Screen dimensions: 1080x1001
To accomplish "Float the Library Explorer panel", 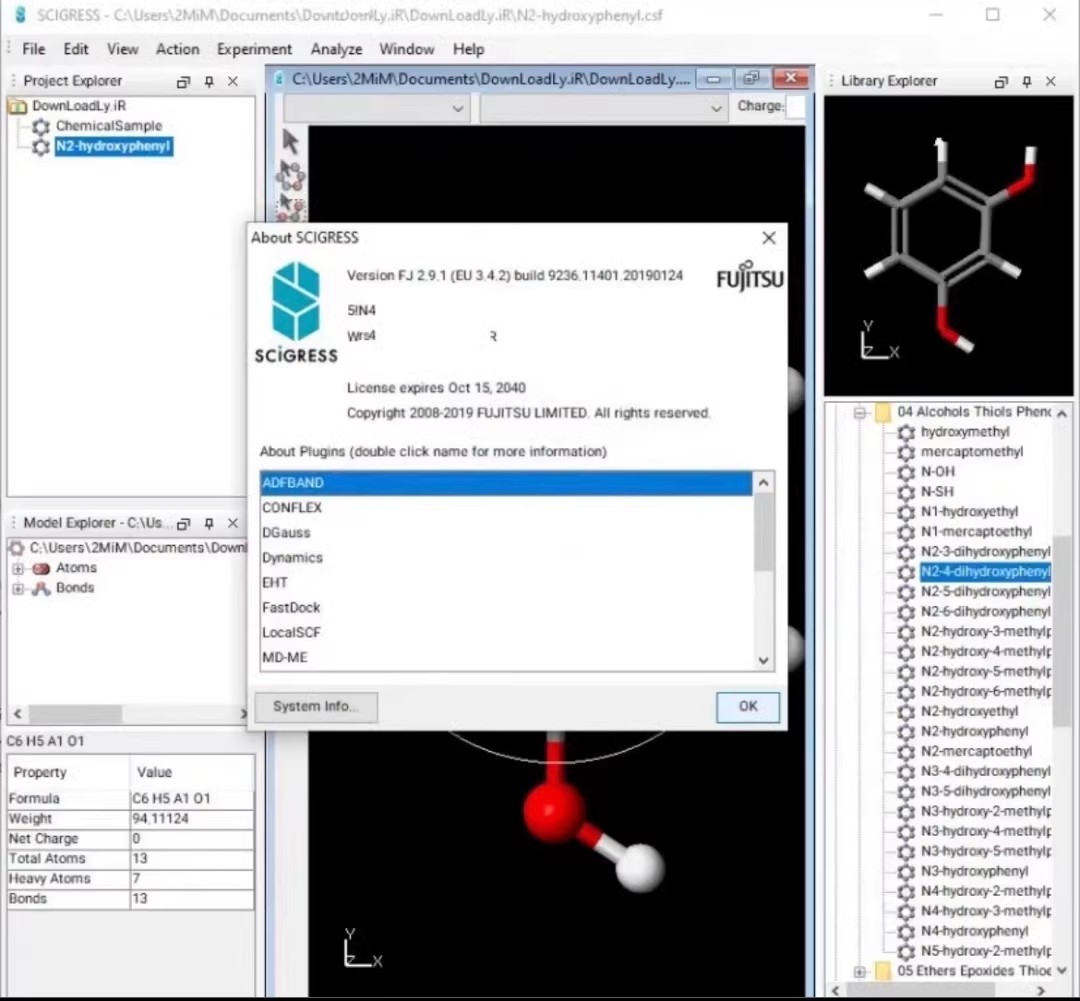I will 1001,81.
